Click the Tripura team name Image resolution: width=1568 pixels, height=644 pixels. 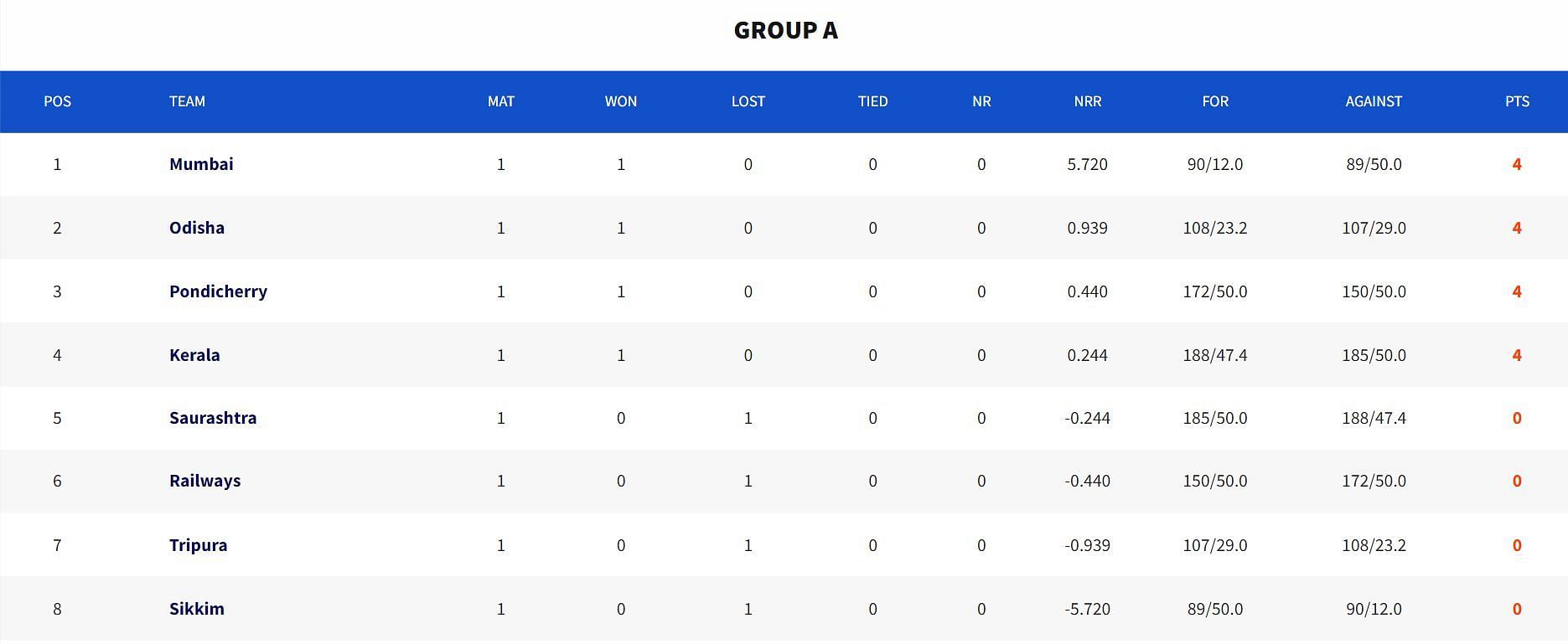(x=198, y=545)
